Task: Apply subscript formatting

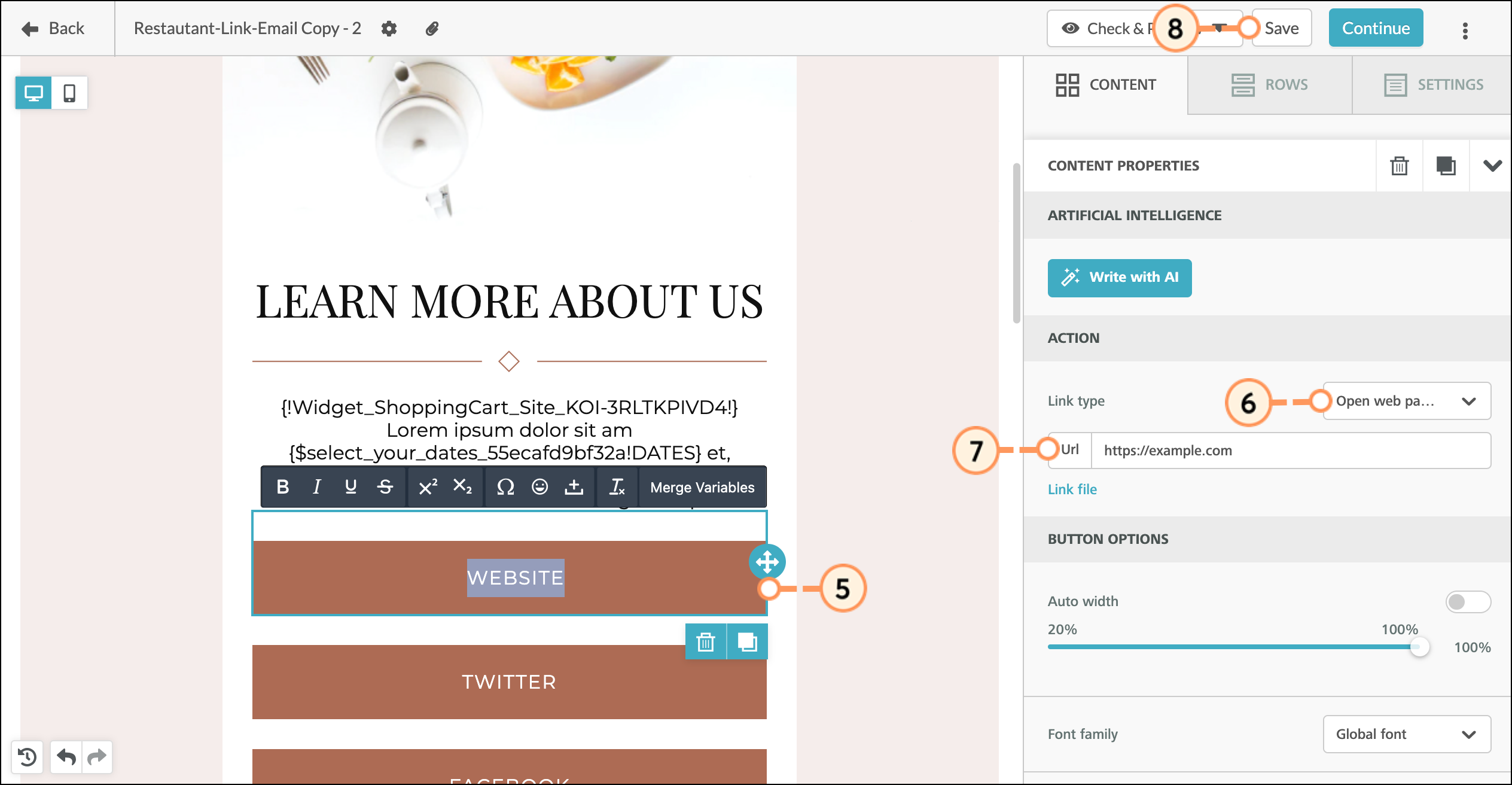Action: (x=462, y=487)
